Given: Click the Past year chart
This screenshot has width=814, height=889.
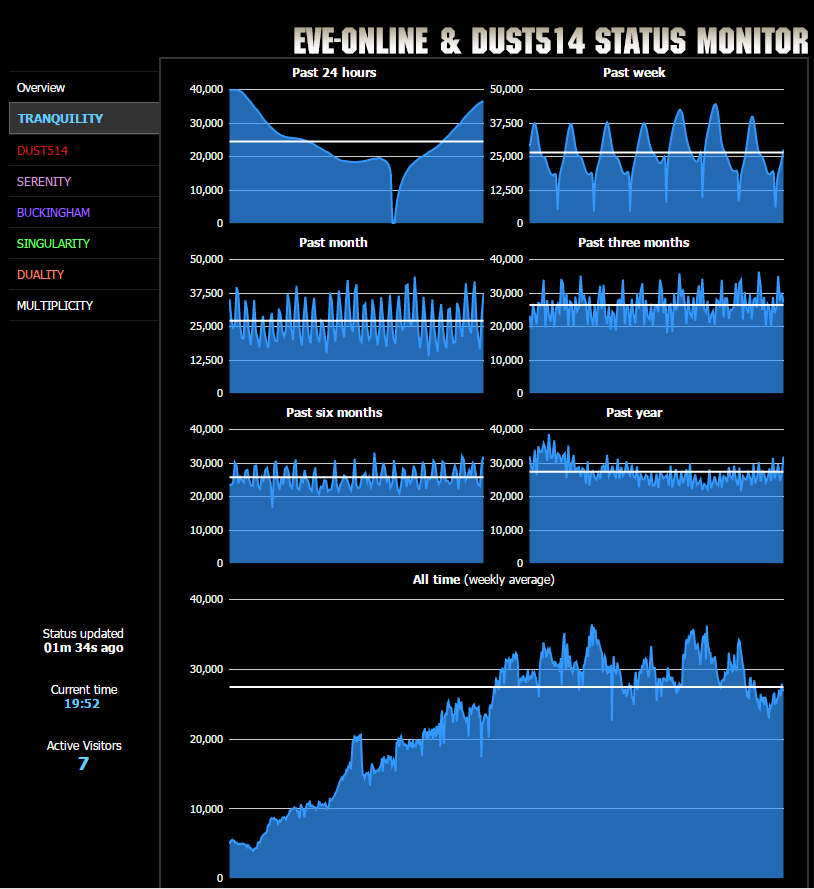Looking at the screenshot, I should coord(656,496).
